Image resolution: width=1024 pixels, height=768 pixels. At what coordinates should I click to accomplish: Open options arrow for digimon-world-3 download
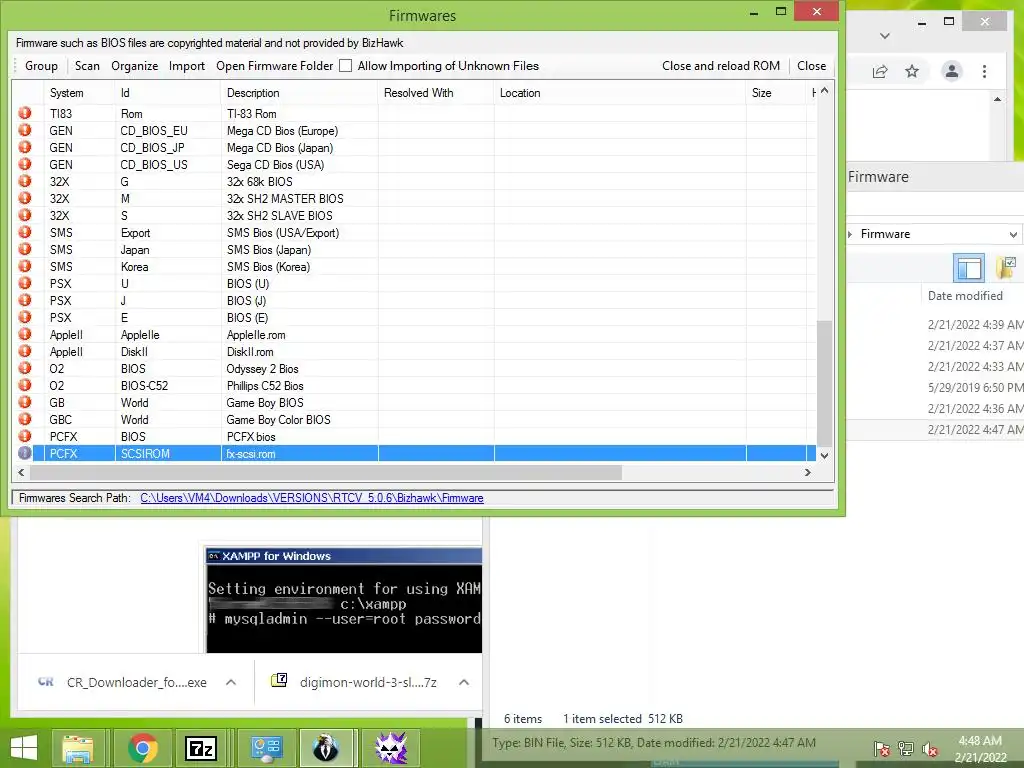click(464, 682)
